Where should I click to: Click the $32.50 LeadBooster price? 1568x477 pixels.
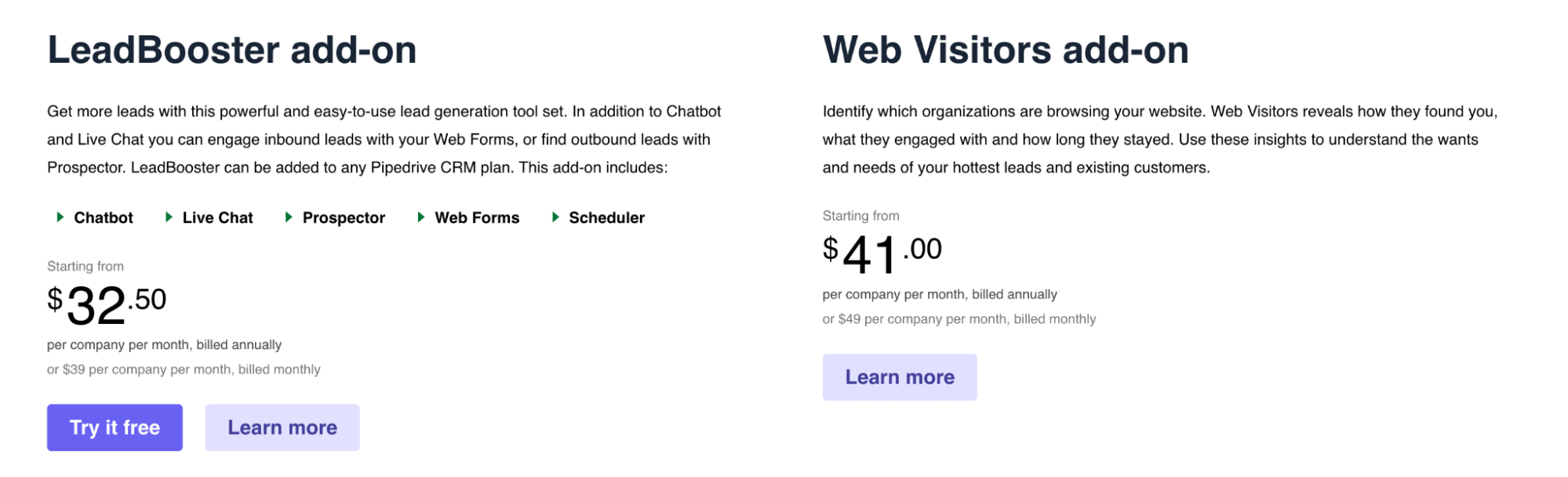point(107,304)
